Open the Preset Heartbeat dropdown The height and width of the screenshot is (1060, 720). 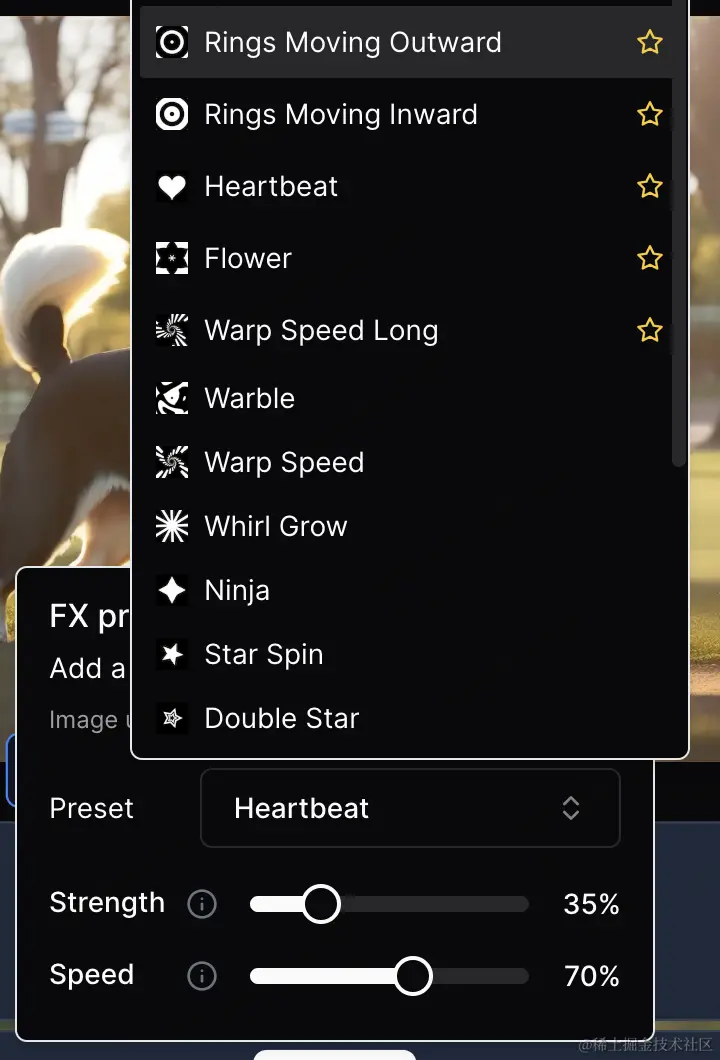pyautogui.click(x=410, y=808)
